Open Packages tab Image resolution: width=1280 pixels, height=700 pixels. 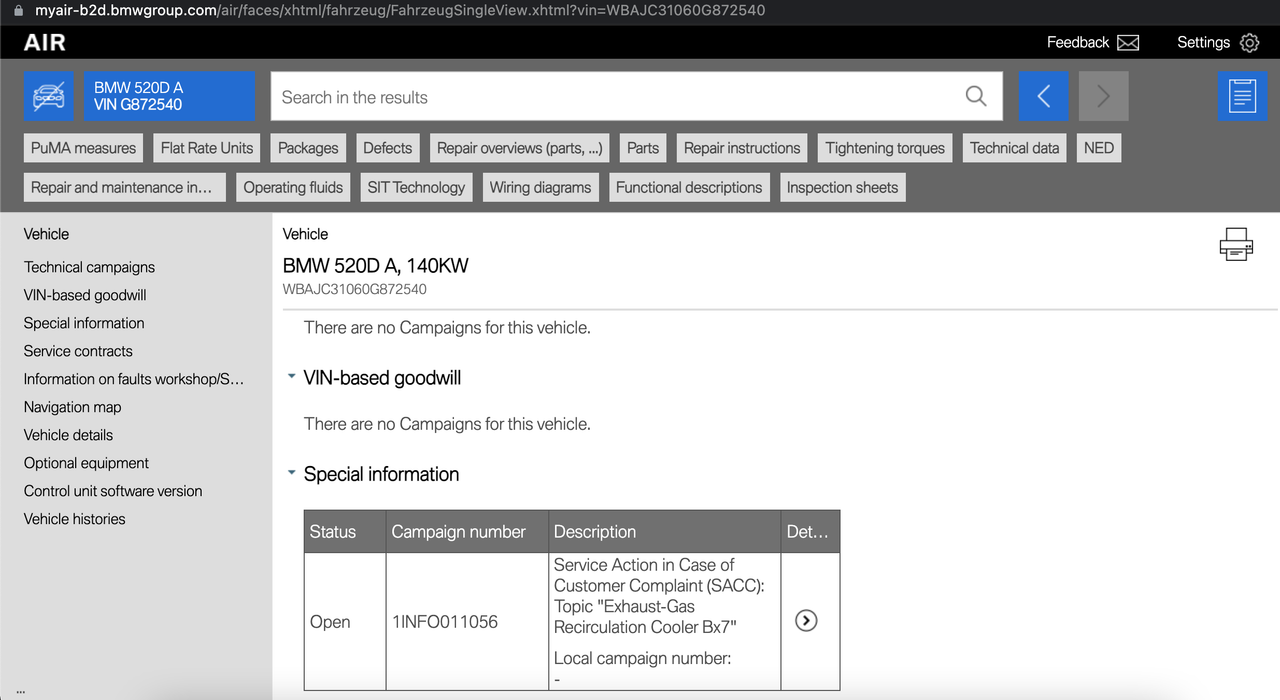(x=308, y=148)
